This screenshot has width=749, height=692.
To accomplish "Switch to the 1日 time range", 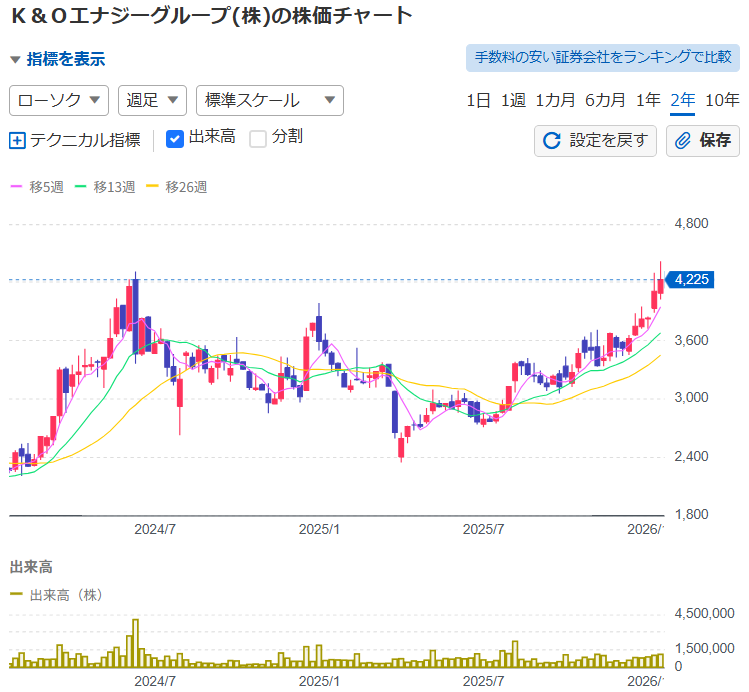I will (x=478, y=100).
